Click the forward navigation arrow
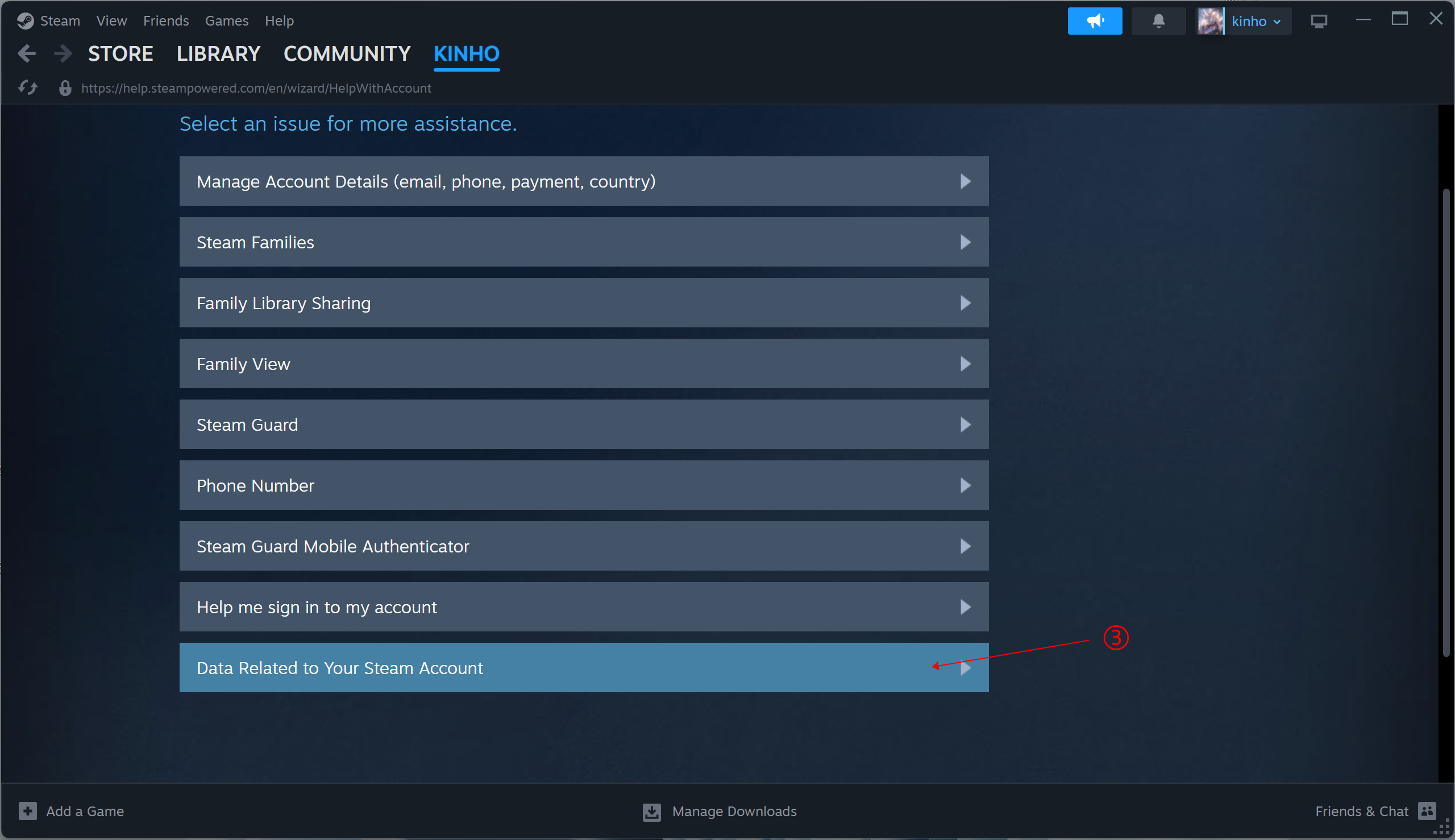 pyautogui.click(x=63, y=53)
